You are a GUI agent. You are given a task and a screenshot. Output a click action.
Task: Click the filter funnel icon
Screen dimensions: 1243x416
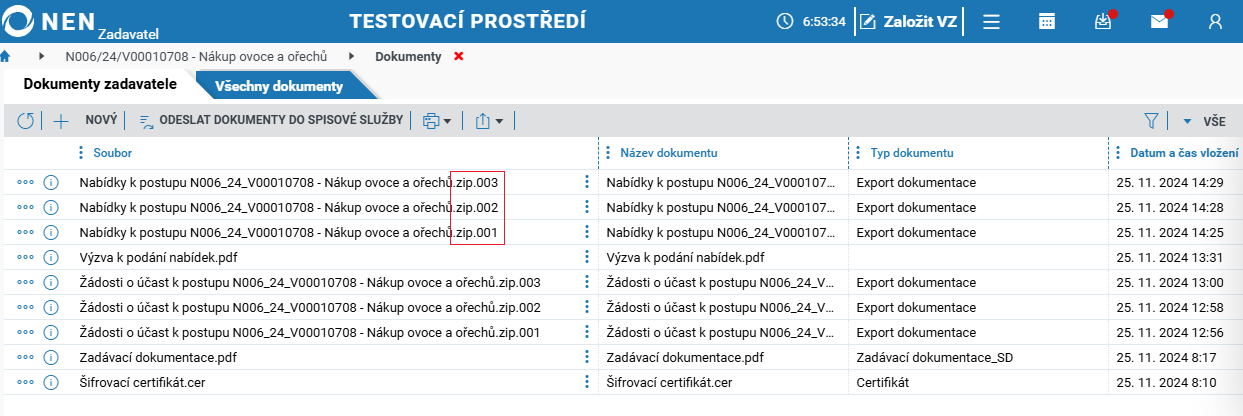(x=1151, y=121)
